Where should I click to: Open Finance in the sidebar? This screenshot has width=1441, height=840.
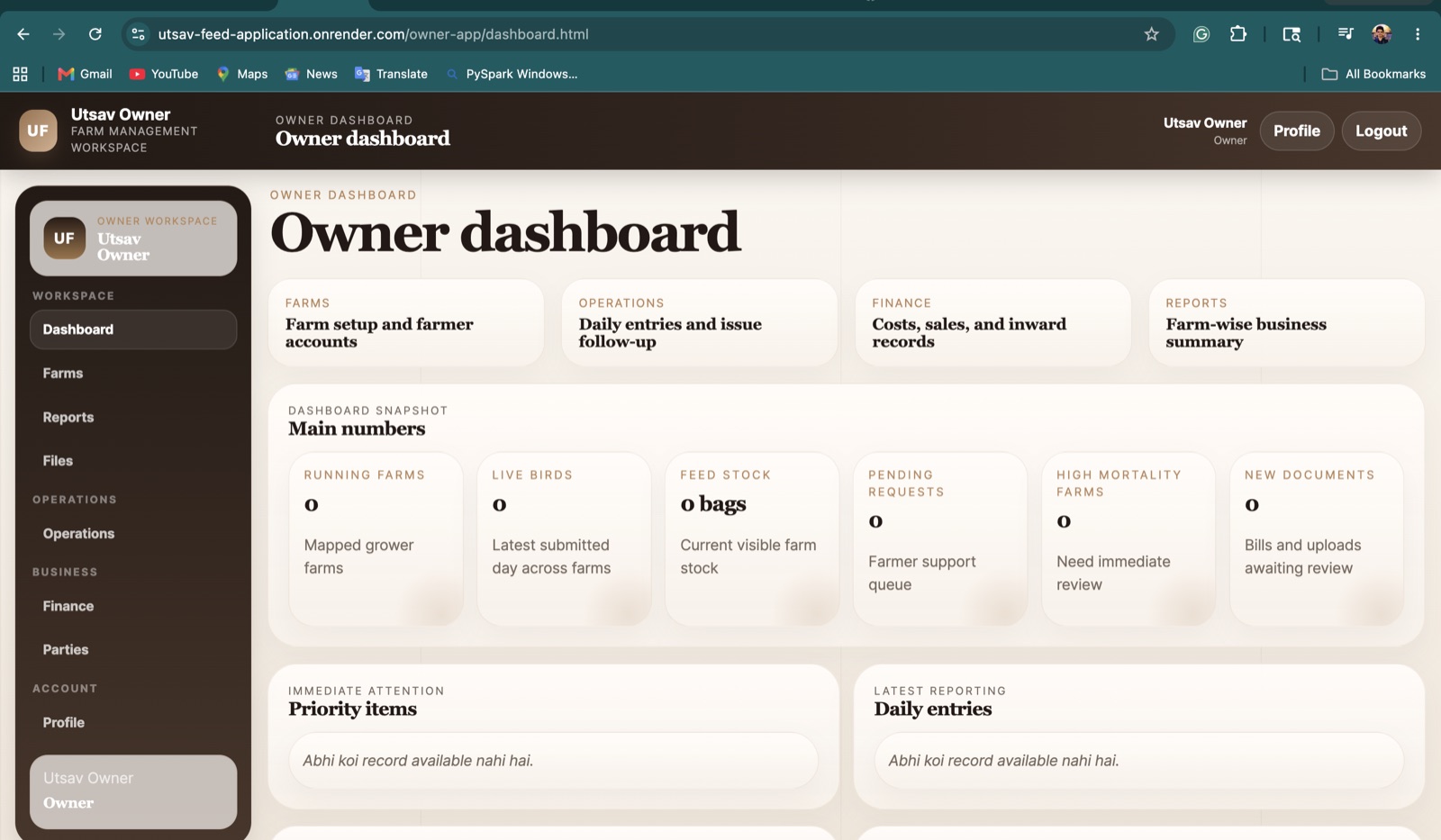pos(133,606)
